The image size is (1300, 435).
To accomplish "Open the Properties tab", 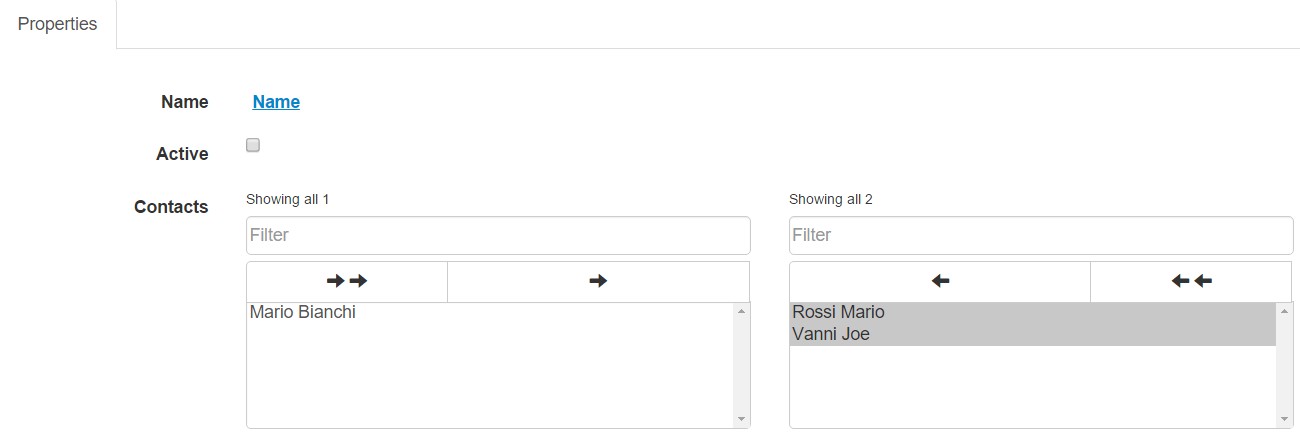I will click(58, 24).
